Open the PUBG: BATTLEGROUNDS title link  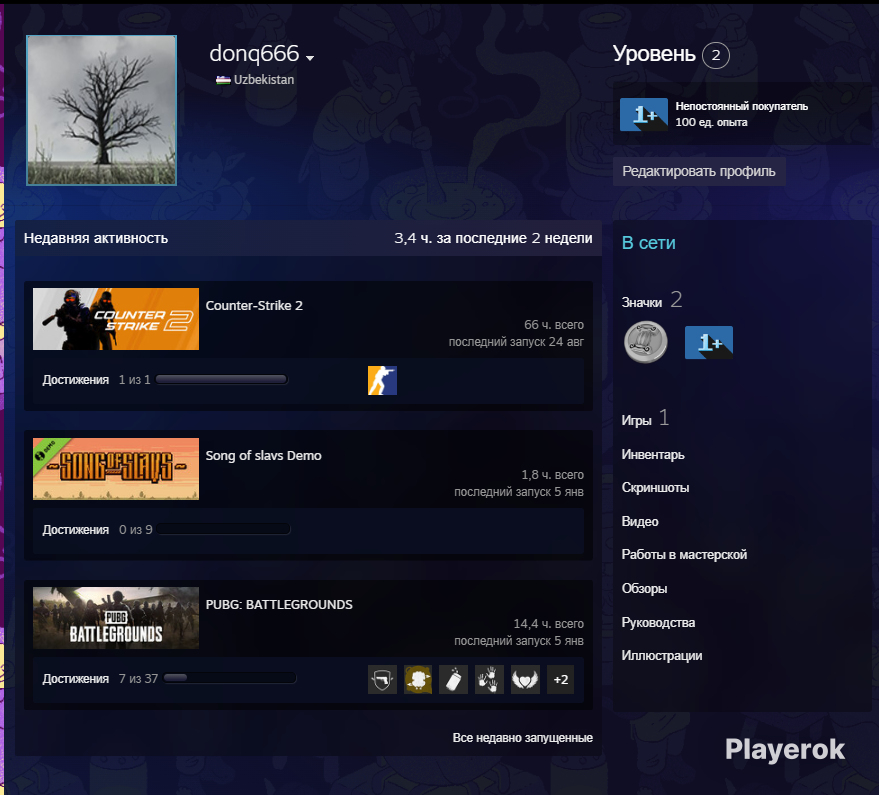click(279, 604)
